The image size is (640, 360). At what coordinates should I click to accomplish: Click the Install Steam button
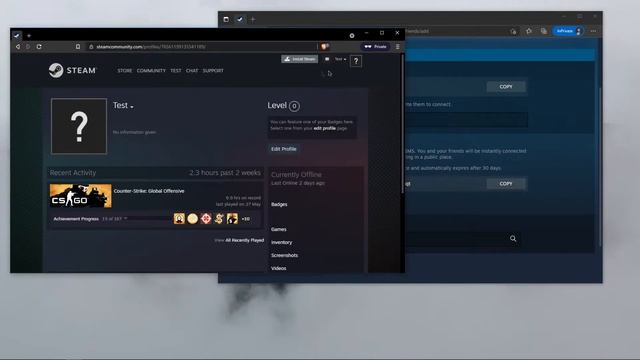point(300,59)
